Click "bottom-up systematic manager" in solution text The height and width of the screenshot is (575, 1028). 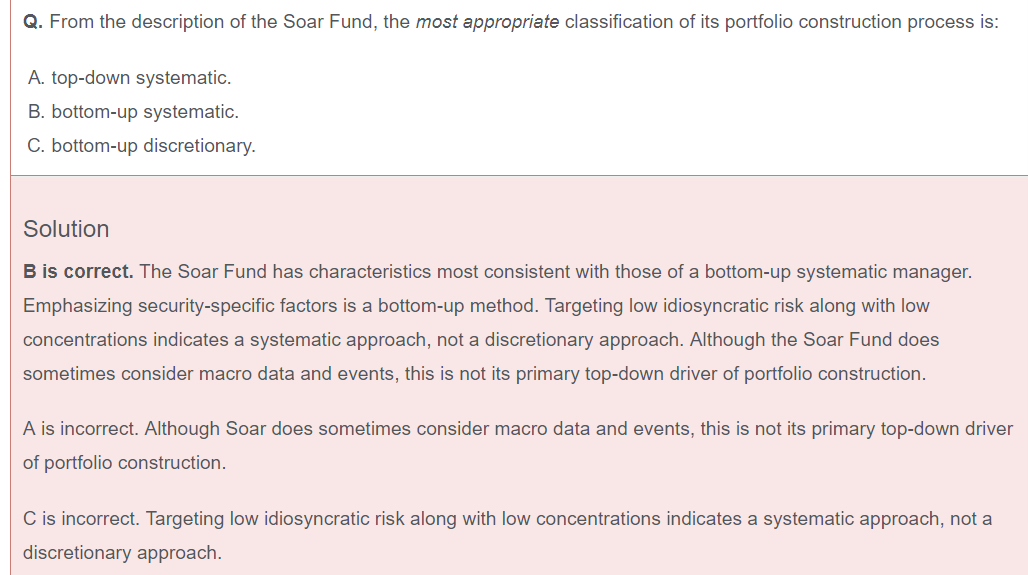(838, 272)
